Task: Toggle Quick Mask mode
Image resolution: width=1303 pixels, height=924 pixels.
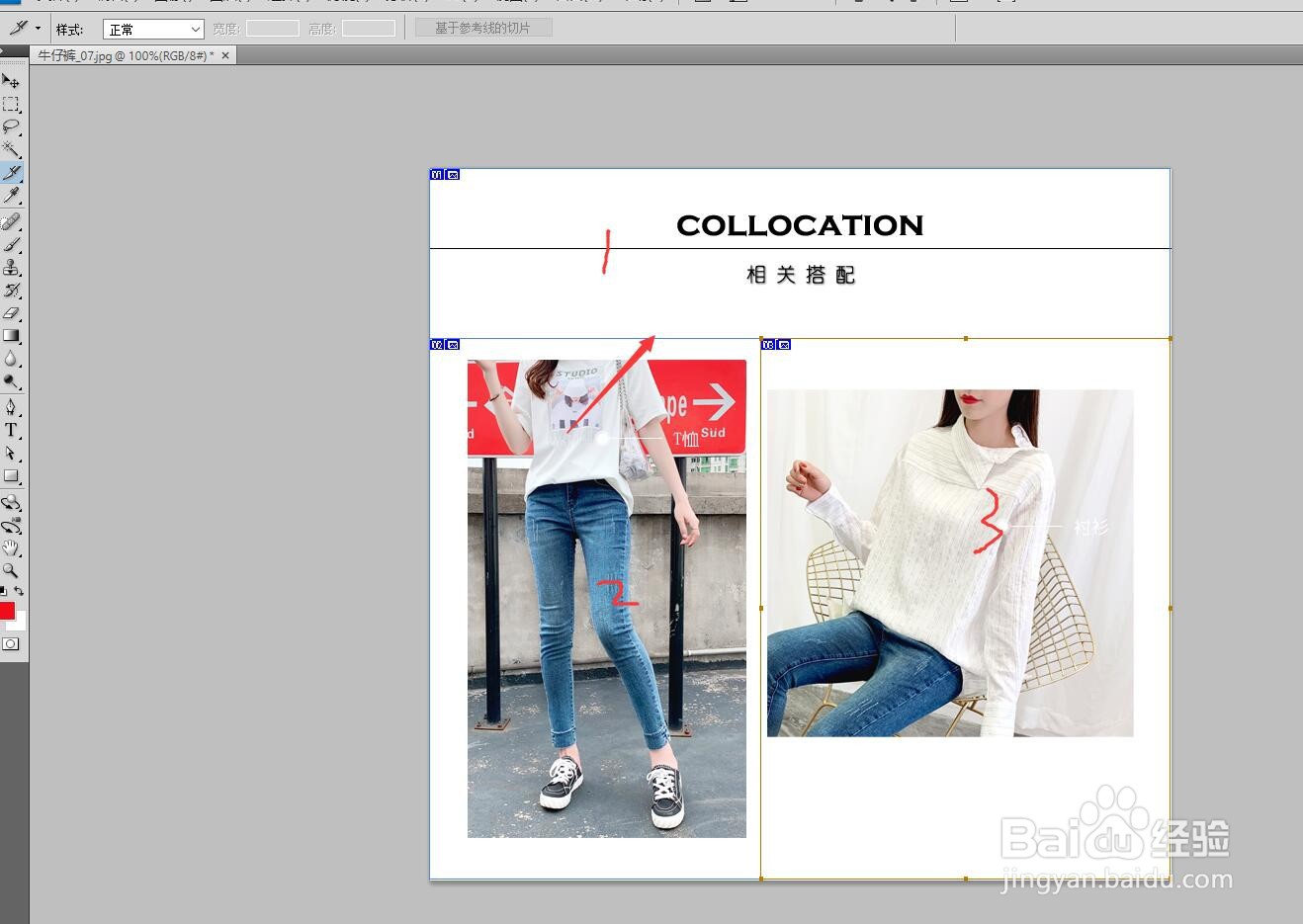Action: 11,644
